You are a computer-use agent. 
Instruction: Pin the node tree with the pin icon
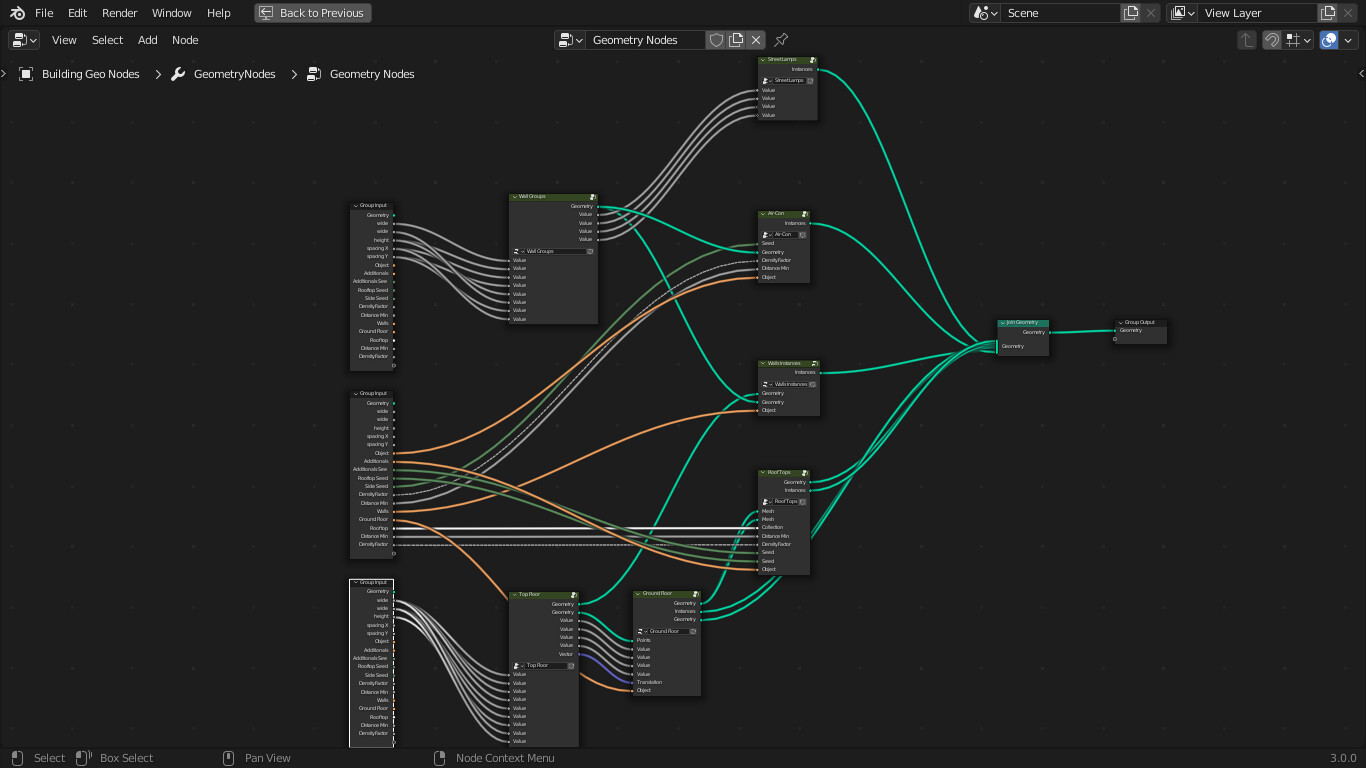tap(781, 40)
